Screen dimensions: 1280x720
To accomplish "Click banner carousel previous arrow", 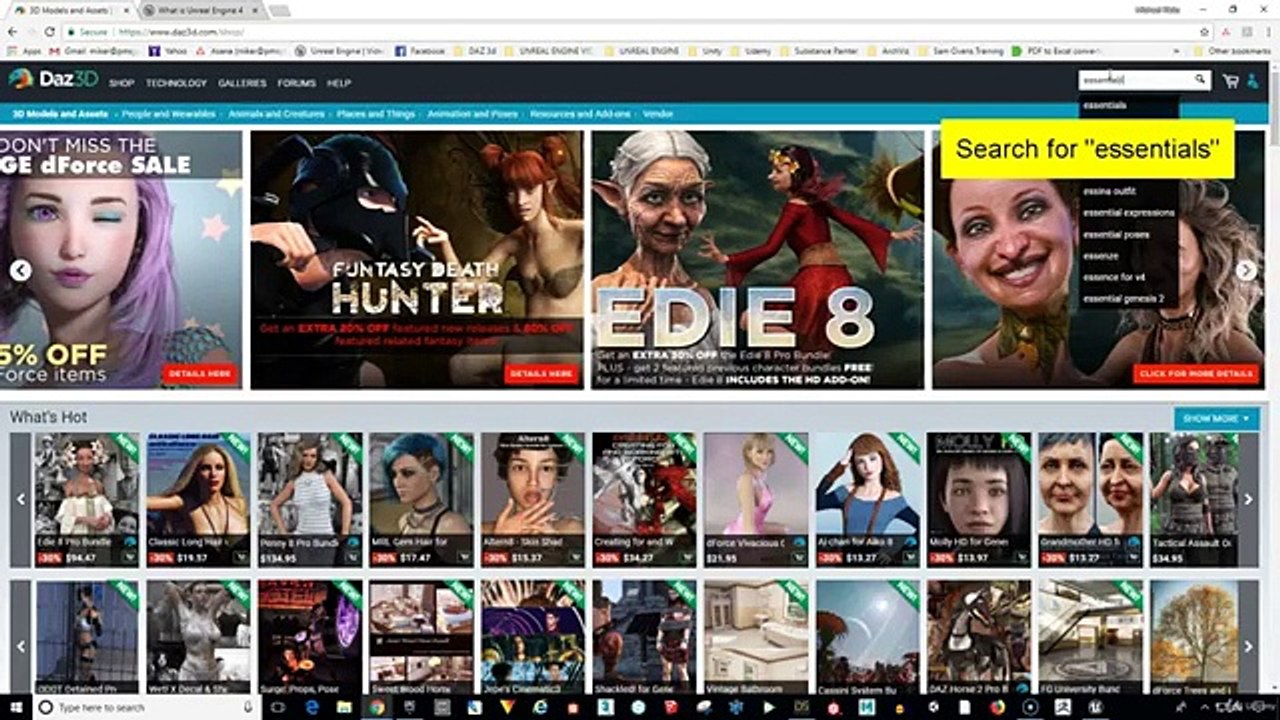I will point(20,270).
